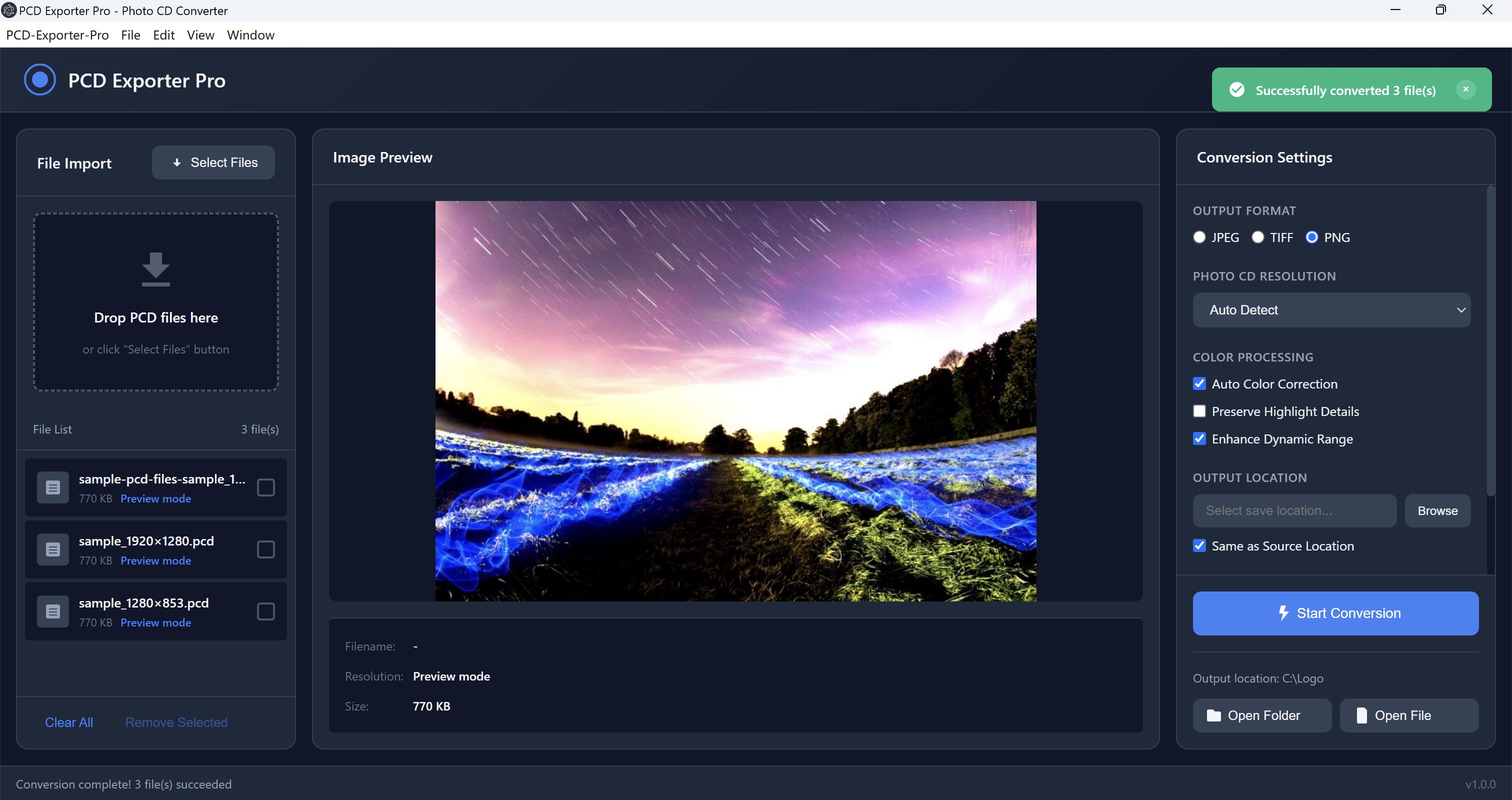Click the green checkmark icon in the notification
The width and height of the screenshot is (1512, 800).
[1236, 90]
